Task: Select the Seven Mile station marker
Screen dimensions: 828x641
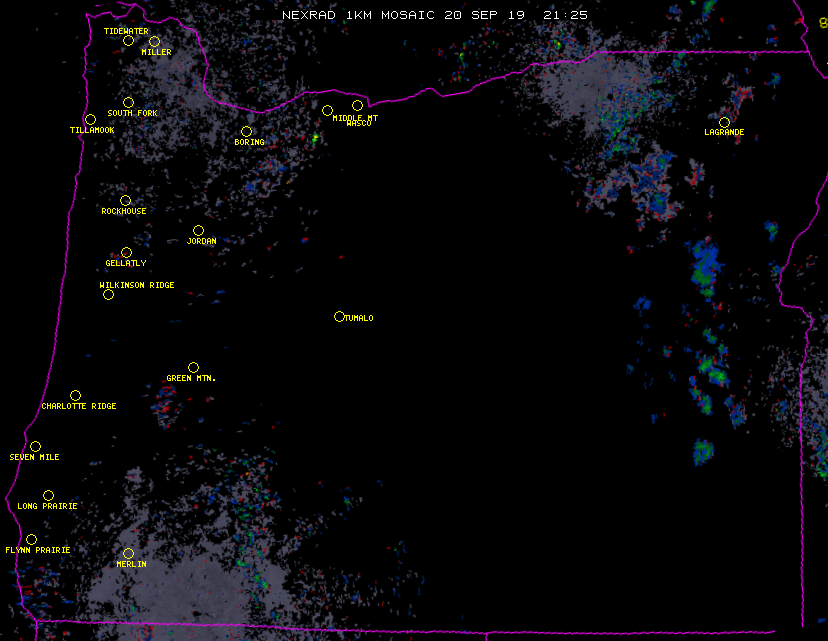Action: pos(35,447)
